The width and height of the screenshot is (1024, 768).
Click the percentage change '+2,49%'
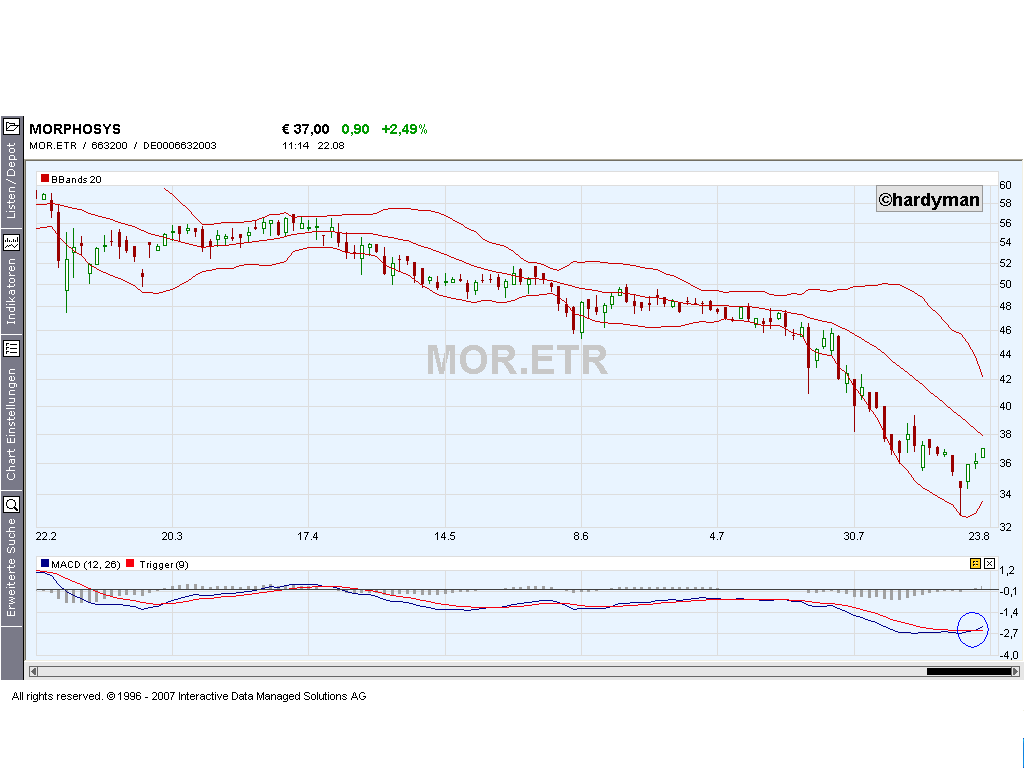(x=404, y=129)
